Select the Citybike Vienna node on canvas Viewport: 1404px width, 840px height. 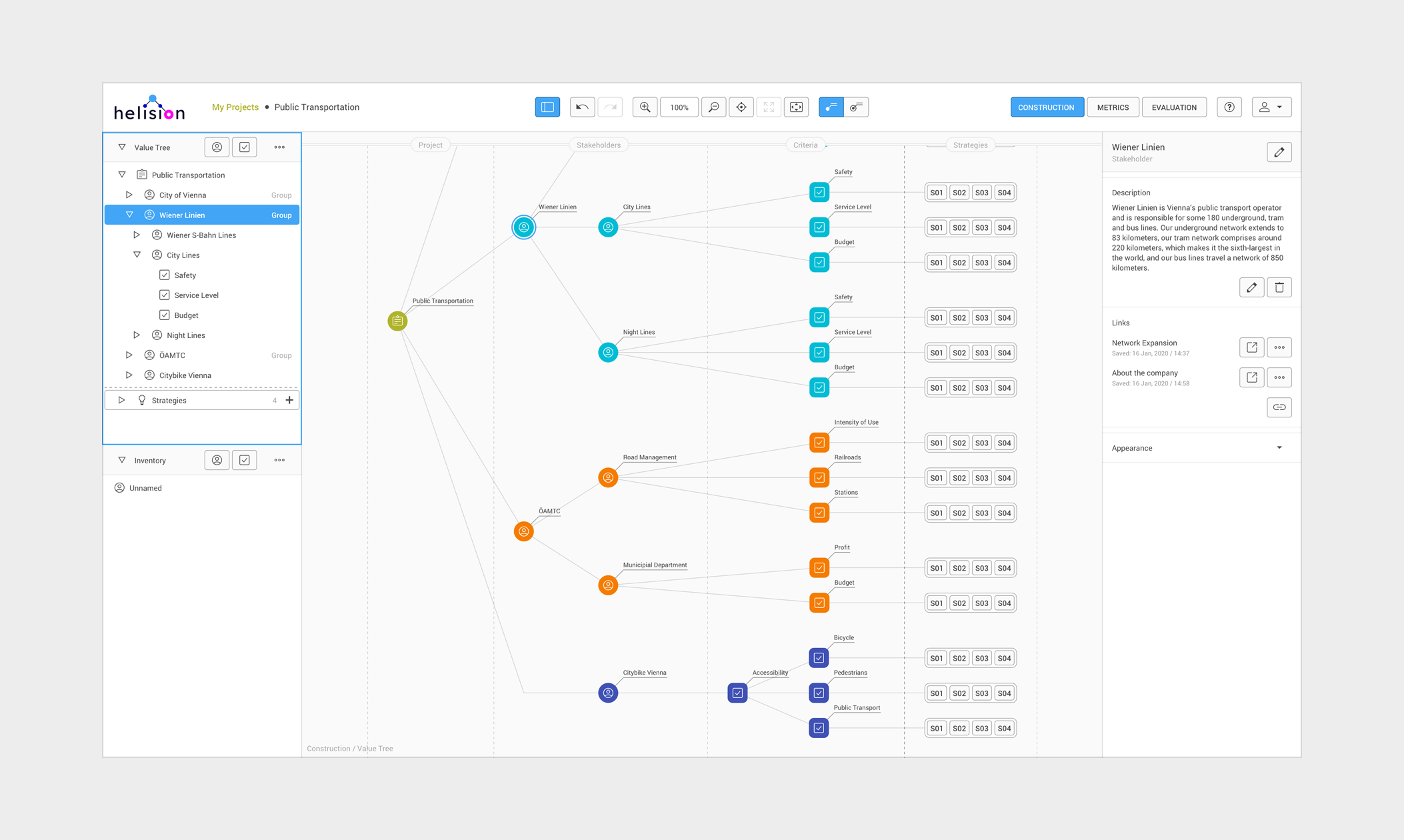pos(608,693)
